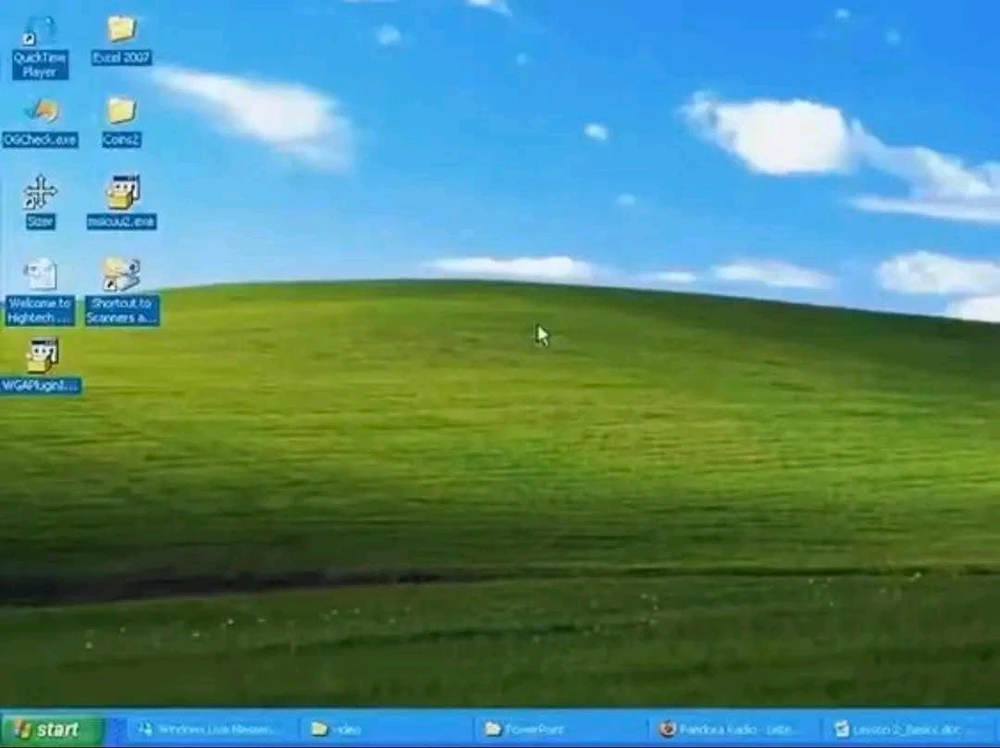Image resolution: width=1000 pixels, height=748 pixels.
Task: Click the Coins2 label text
Action: point(121,139)
